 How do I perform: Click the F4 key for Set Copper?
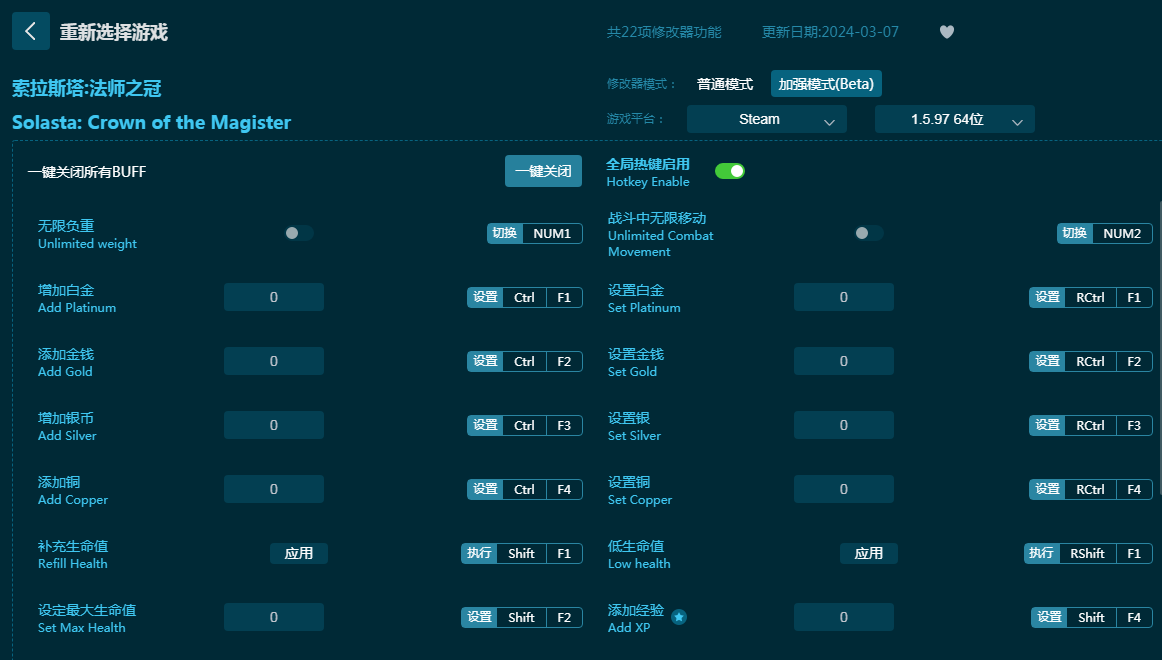[1134, 490]
